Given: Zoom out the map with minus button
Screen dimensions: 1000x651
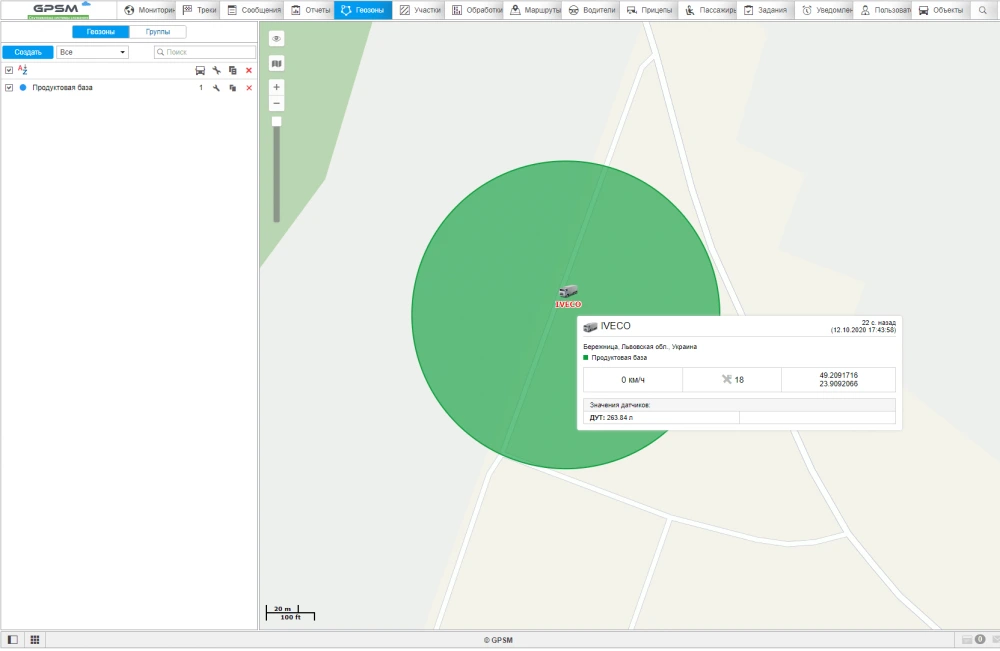Looking at the screenshot, I should (277, 103).
